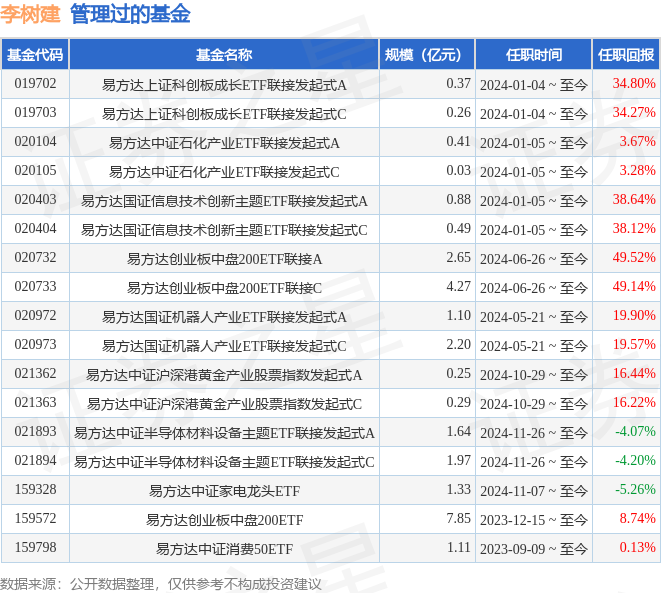Select fund code 020403
This screenshot has height=593, width=661.
pyautogui.click(x=35, y=199)
